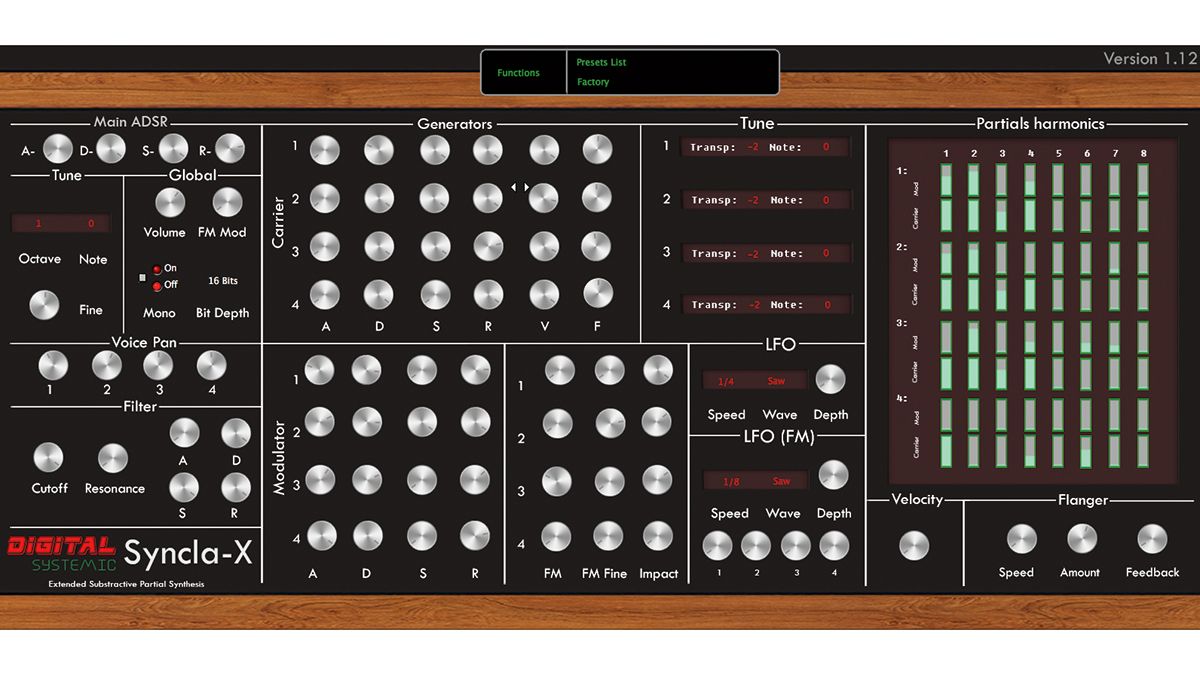Image resolution: width=1200 pixels, height=675 pixels.
Task: Adjust the Resonance knob
Action: 113,460
